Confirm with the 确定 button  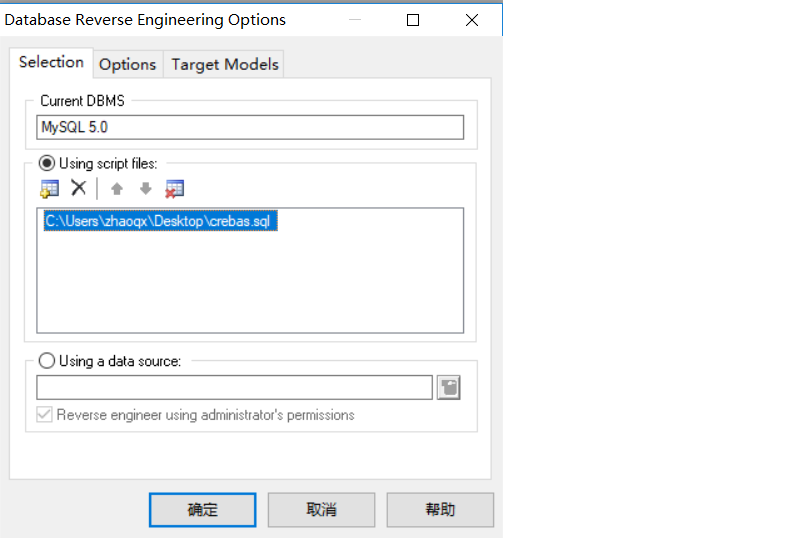click(x=203, y=510)
